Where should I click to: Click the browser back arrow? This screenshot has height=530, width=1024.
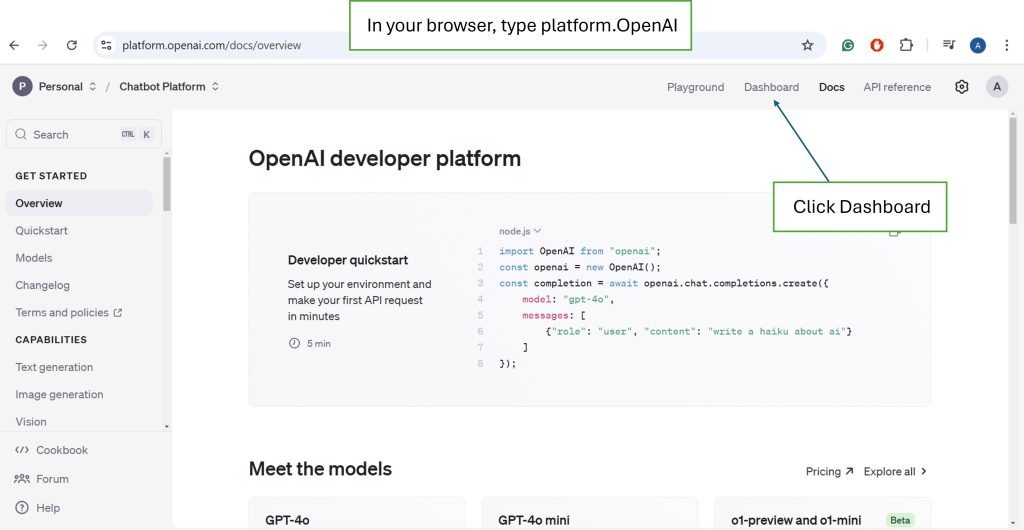point(14,45)
